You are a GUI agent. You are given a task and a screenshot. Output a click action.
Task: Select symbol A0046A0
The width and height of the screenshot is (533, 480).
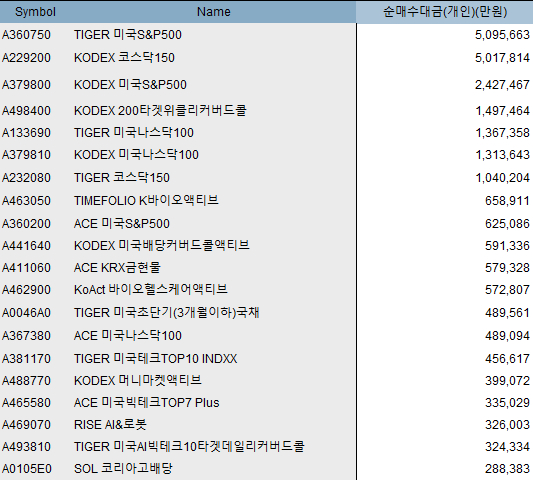tap(26, 313)
